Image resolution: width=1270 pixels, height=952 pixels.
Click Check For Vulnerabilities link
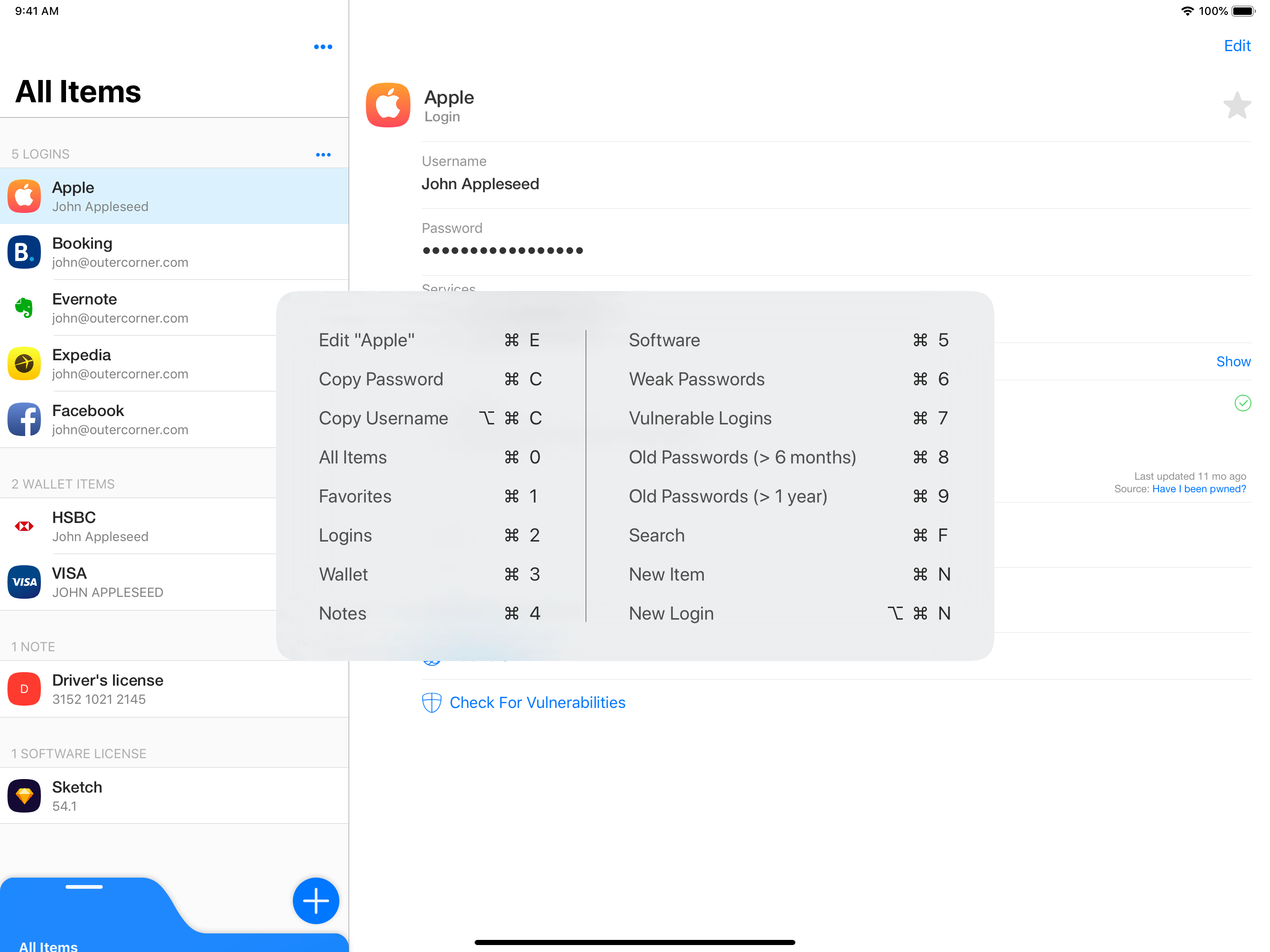(537, 701)
